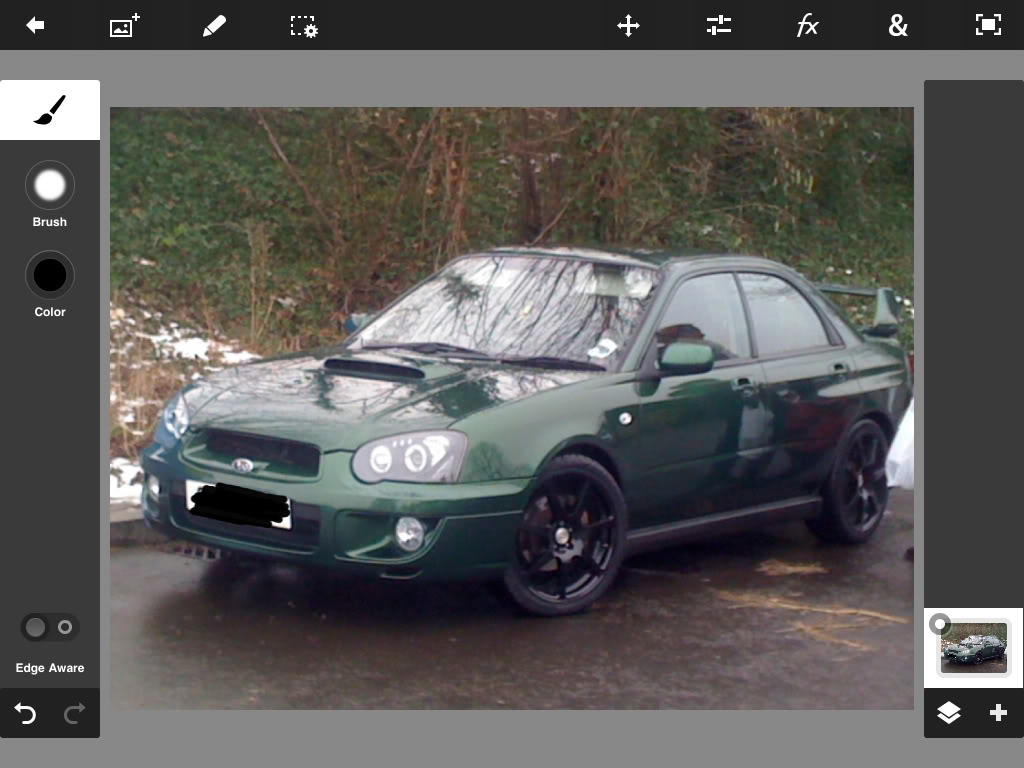Open the Add Image menu
The width and height of the screenshot is (1024, 768).
(124, 26)
